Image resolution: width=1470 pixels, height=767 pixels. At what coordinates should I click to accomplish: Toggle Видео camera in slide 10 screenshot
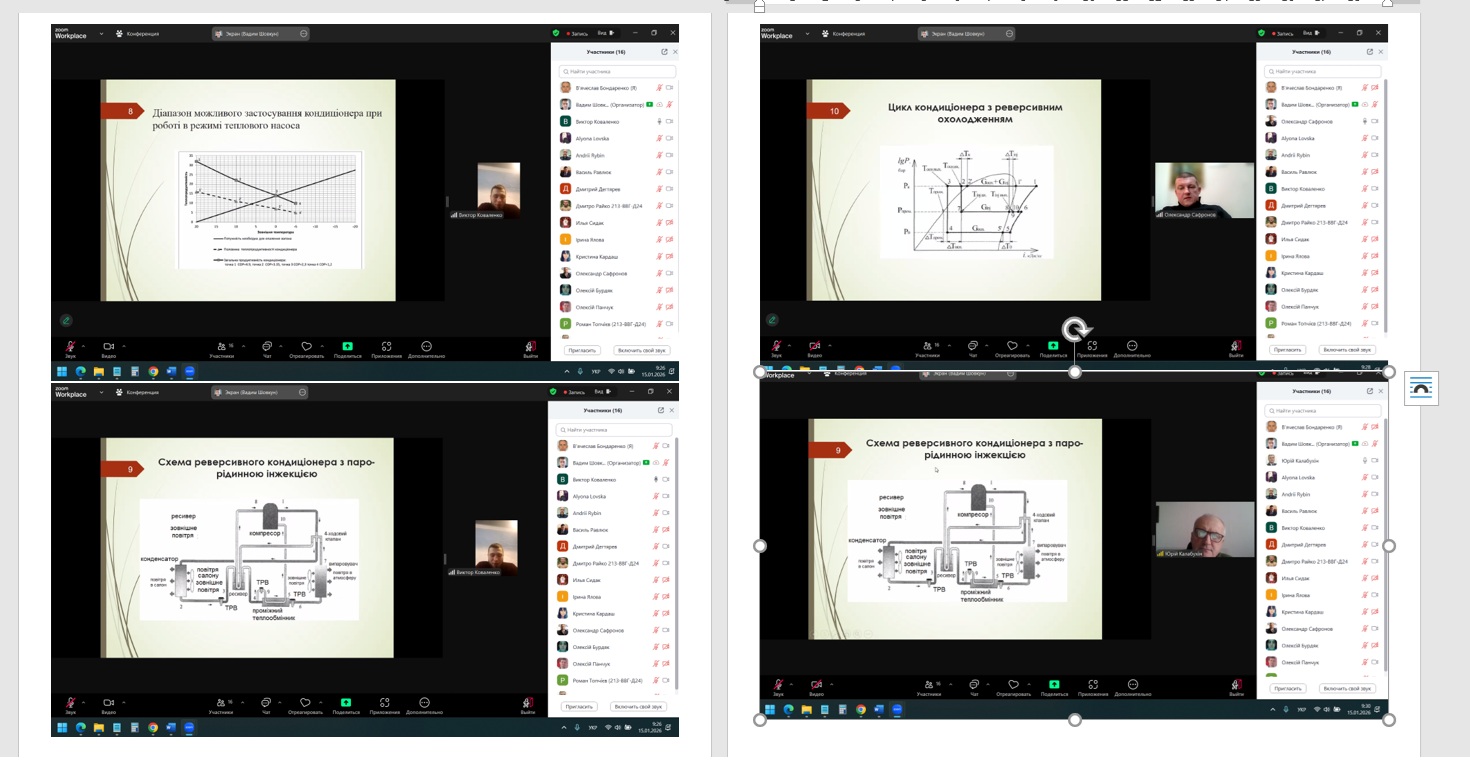pyautogui.click(x=815, y=345)
